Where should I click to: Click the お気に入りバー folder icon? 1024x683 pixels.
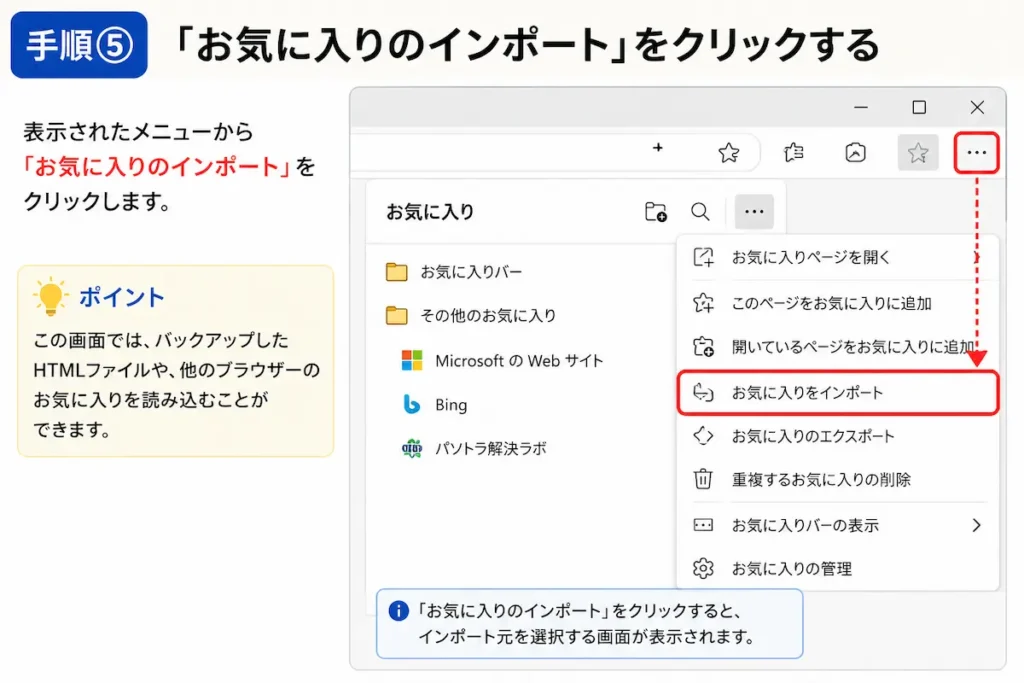[396, 272]
